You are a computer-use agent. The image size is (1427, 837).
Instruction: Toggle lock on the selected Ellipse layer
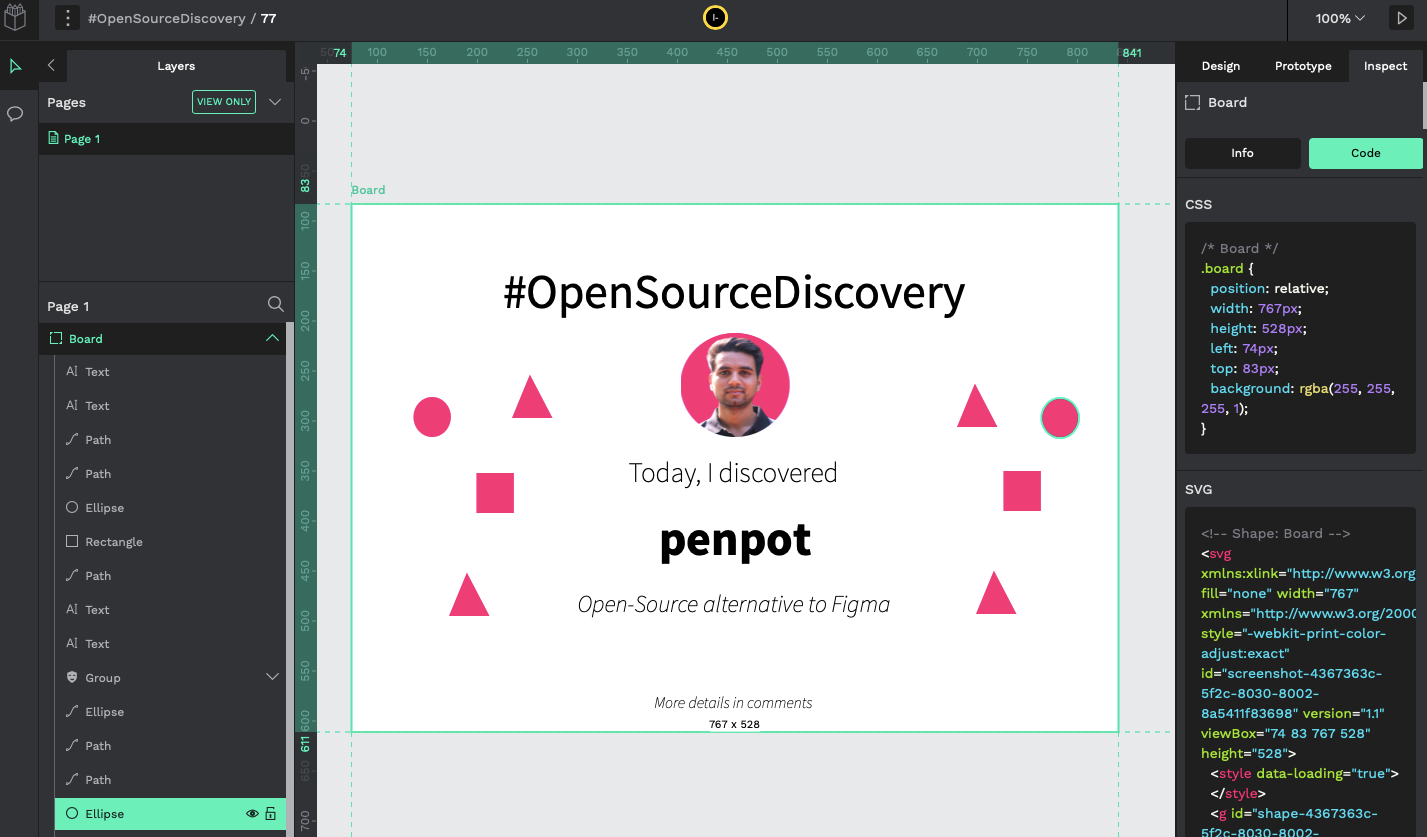tap(271, 814)
